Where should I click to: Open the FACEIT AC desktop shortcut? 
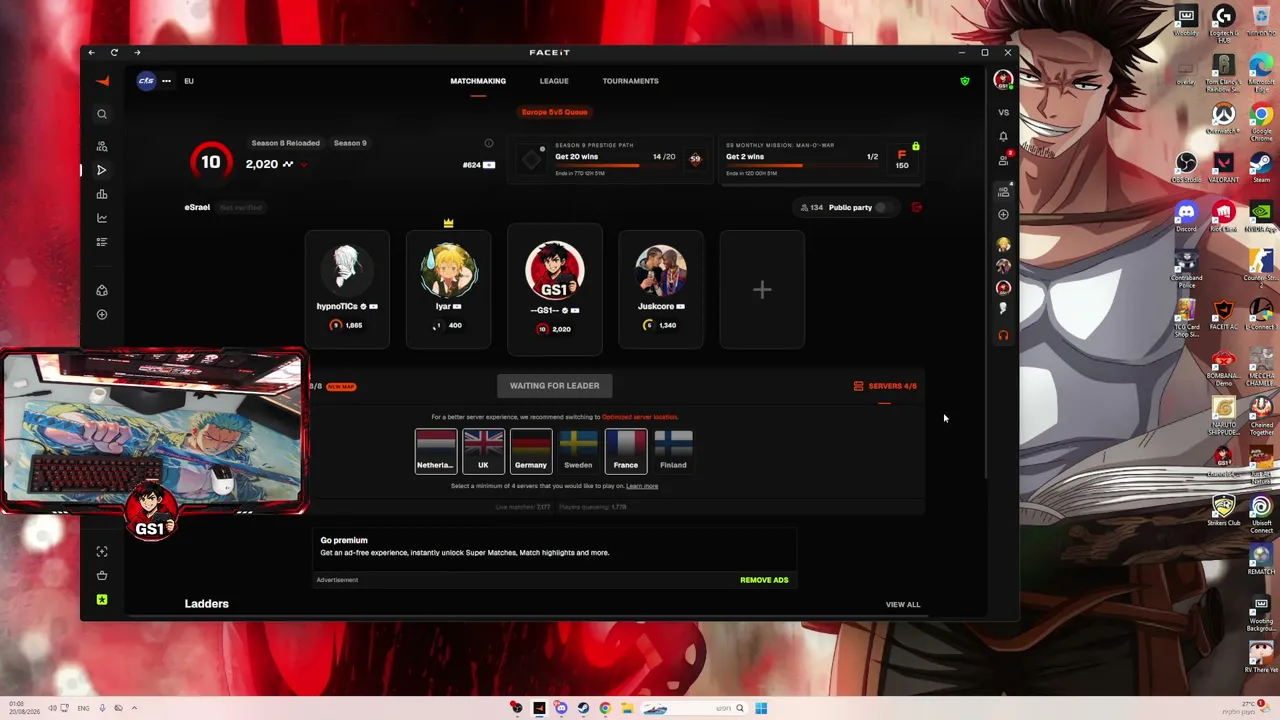(1223, 315)
